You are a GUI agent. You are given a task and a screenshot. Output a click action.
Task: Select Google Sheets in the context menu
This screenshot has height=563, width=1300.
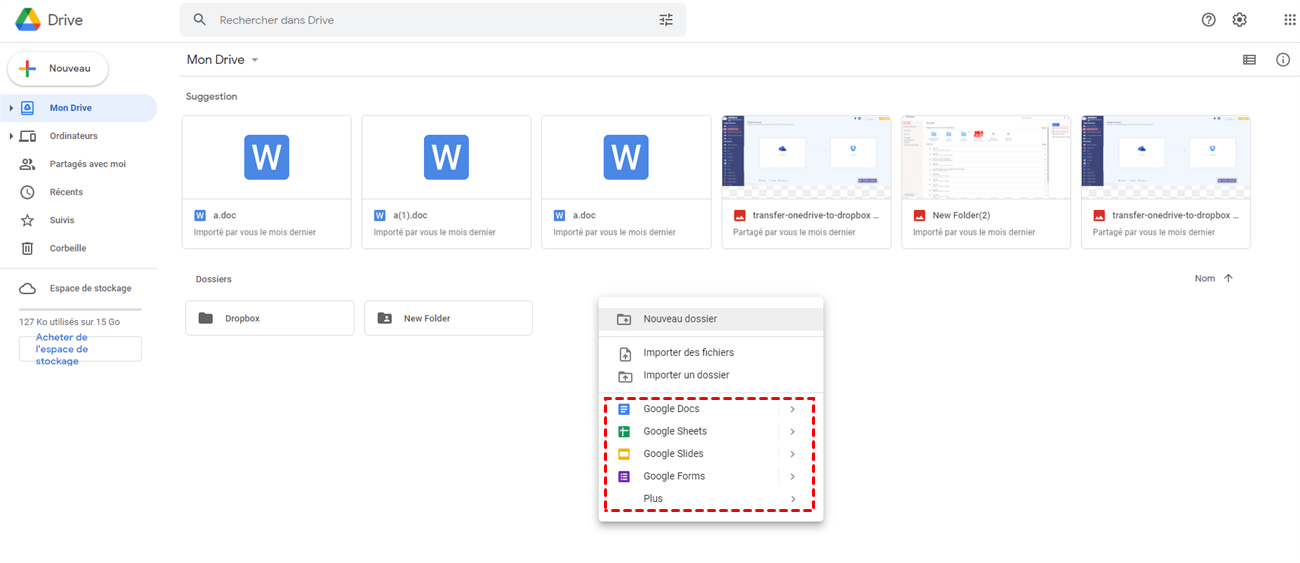[675, 431]
